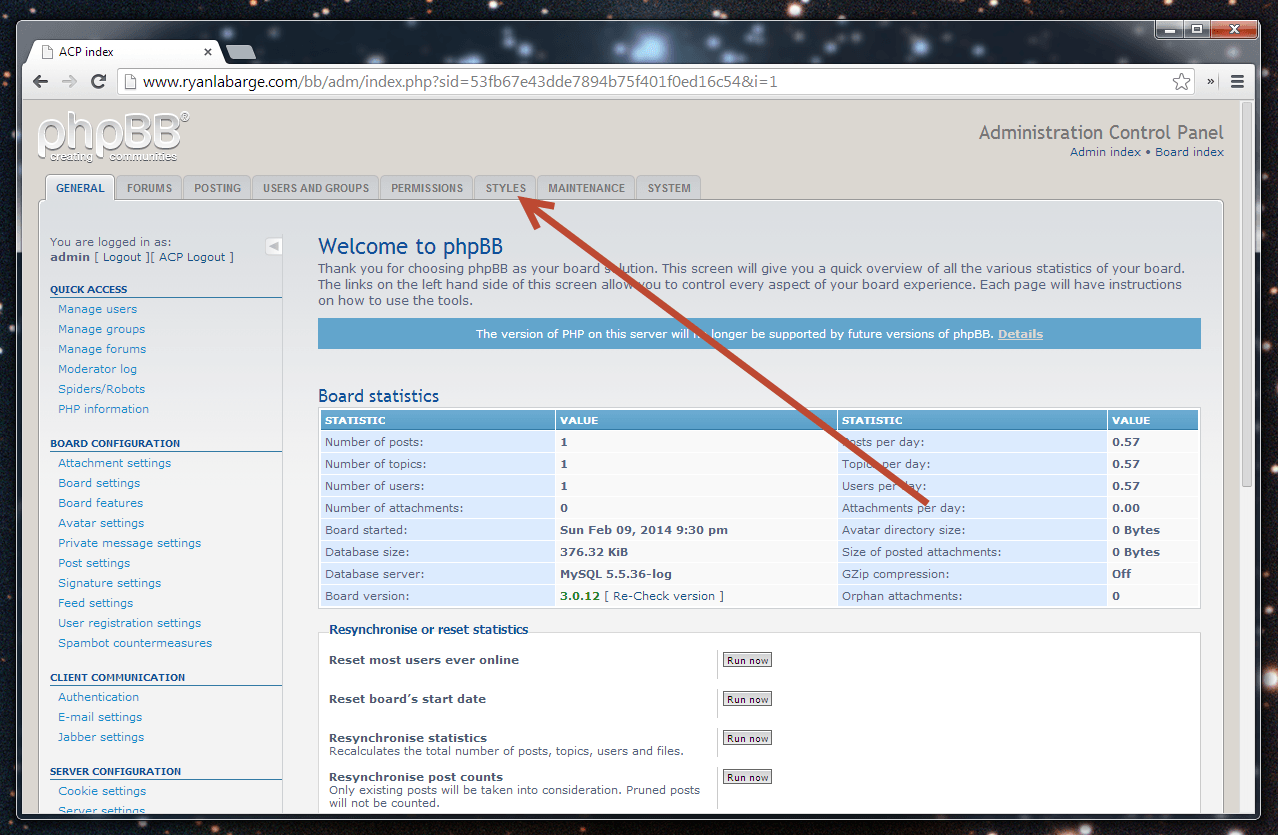The width and height of the screenshot is (1278, 835).
Task: Go to the Users and Groups tab
Action: tap(316, 188)
